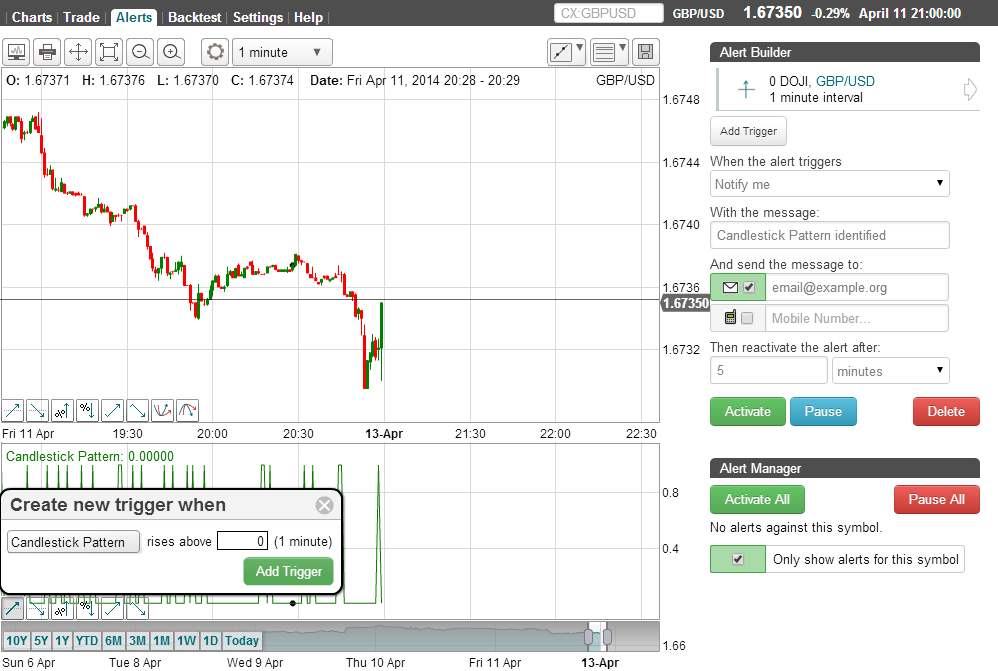Set chart range to Today

click(x=242, y=640)
